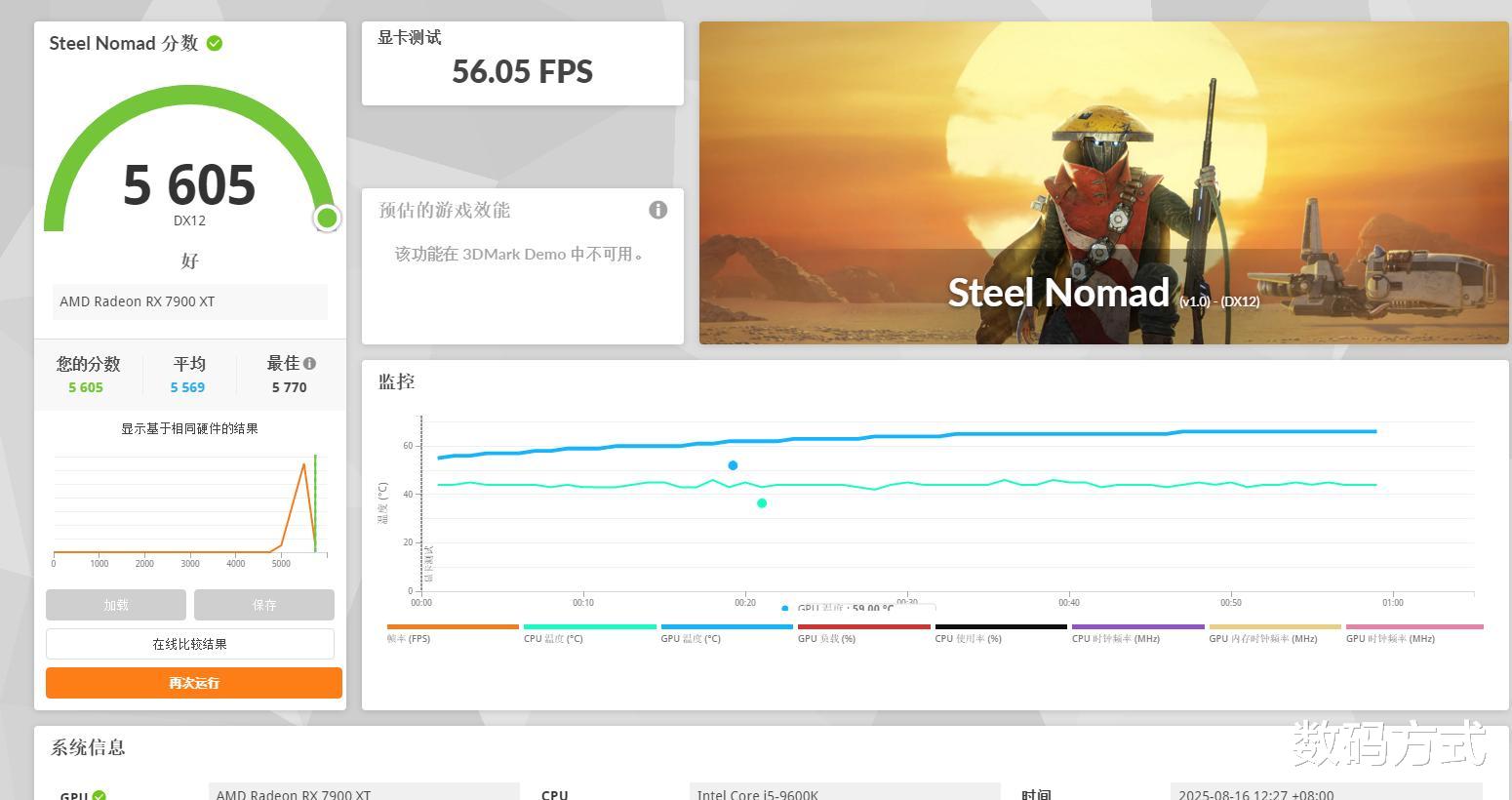
Task: Click the 预估的游戏效能 heading
Action: pos(445,210)
